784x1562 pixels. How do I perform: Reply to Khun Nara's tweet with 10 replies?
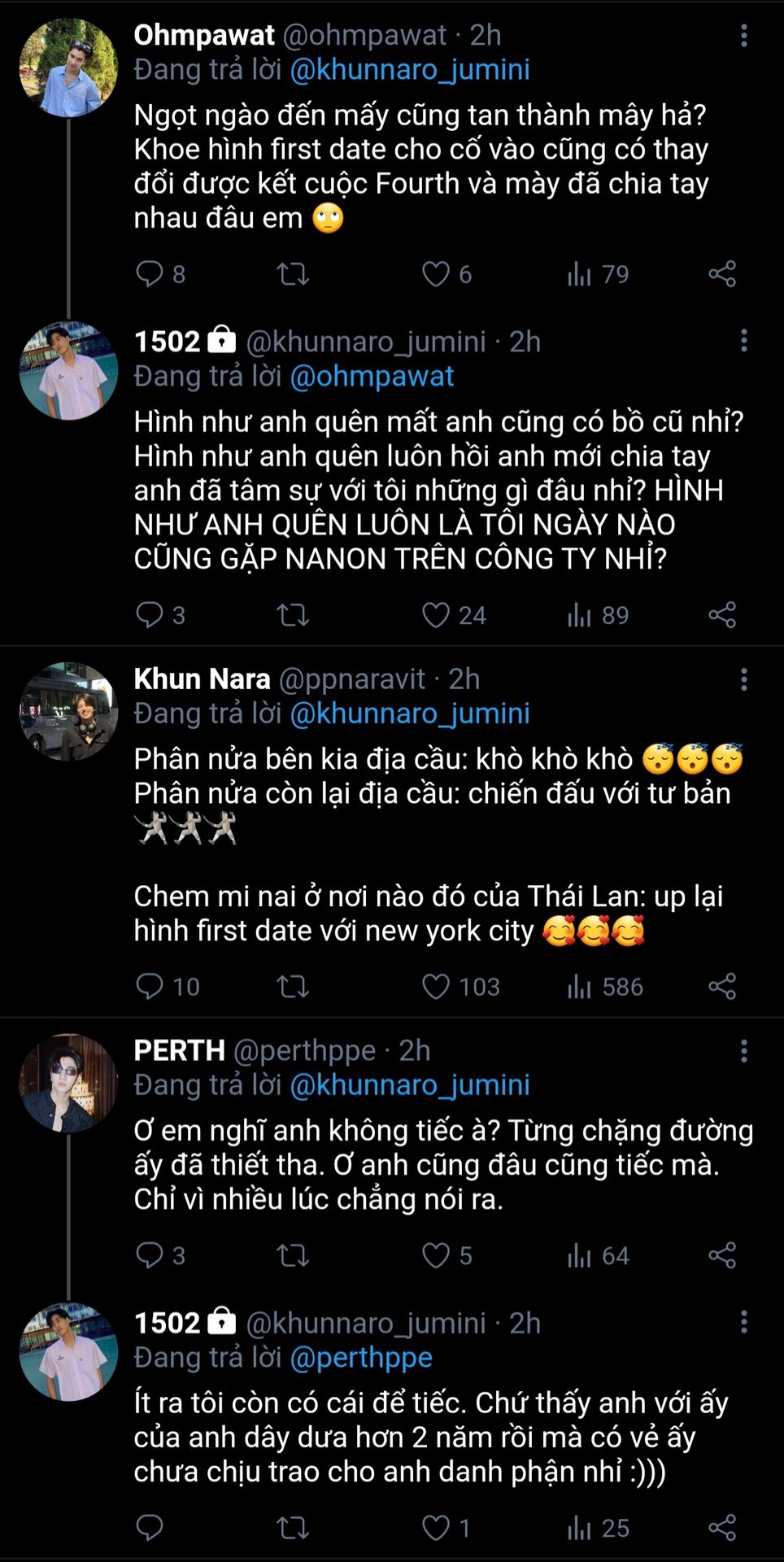150,986
